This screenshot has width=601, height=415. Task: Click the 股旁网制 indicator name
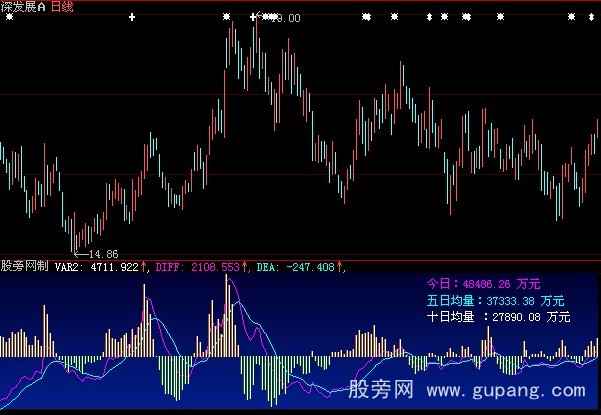coord(24,266)
